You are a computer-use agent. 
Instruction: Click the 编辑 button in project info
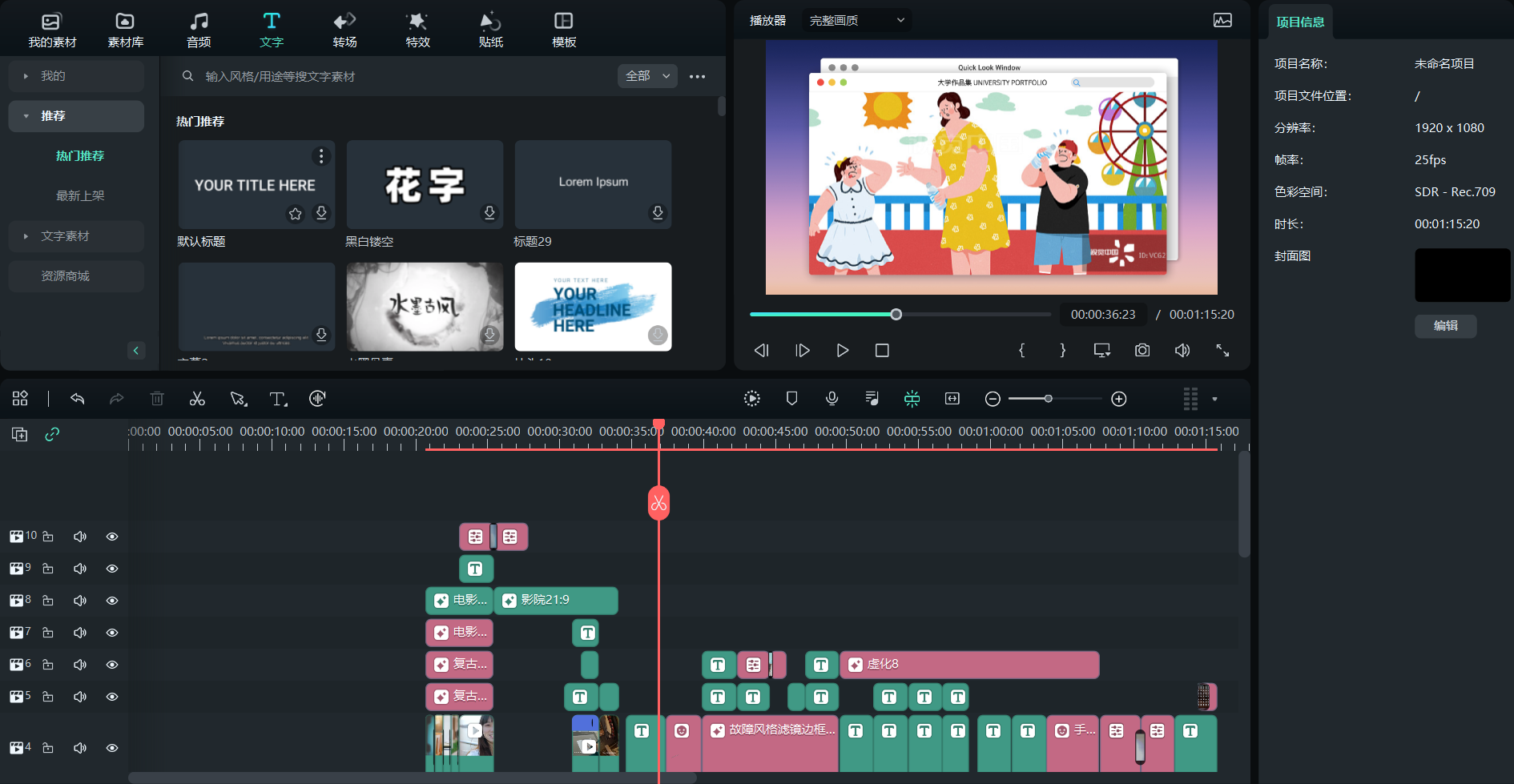pos(1445,326)
